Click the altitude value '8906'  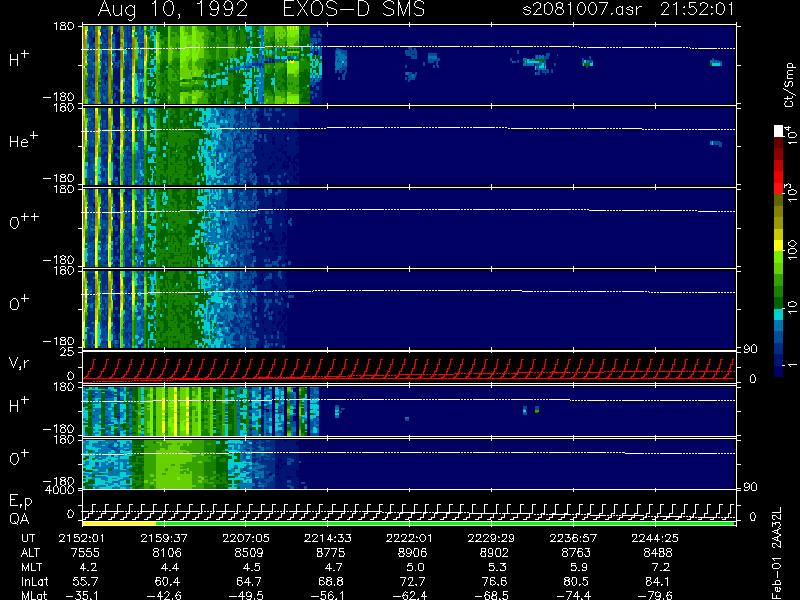coord(412,553)
